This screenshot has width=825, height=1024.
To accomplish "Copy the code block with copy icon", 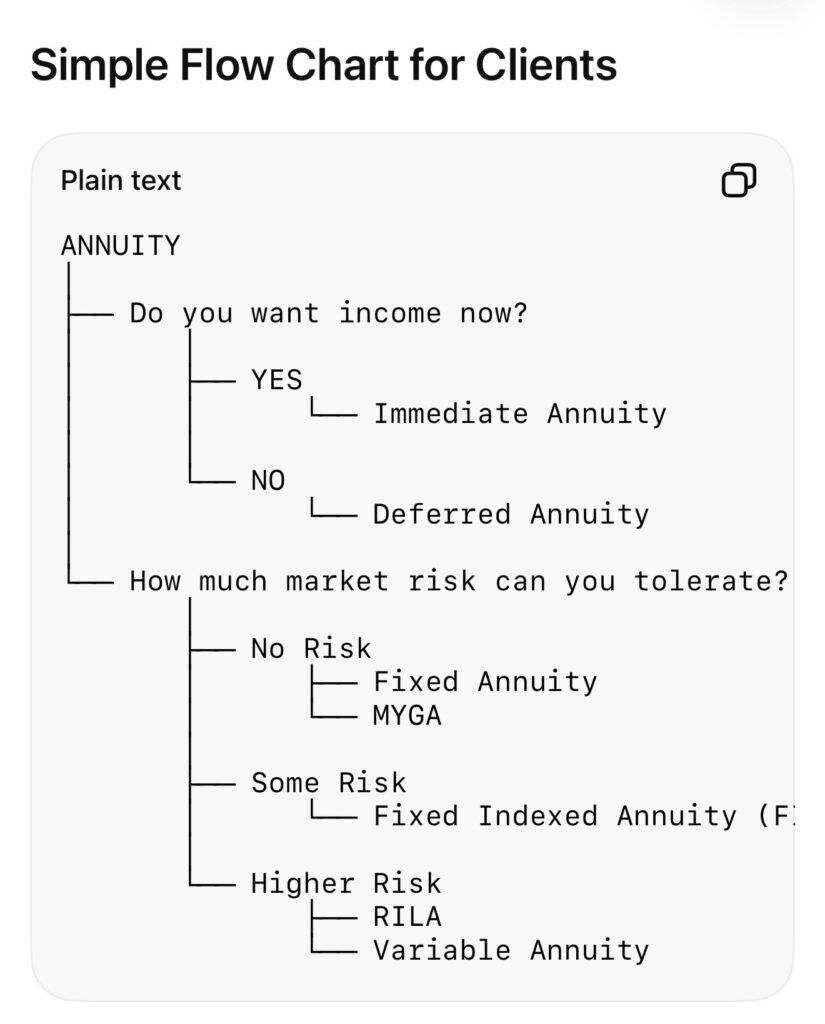I will [739, 180].
